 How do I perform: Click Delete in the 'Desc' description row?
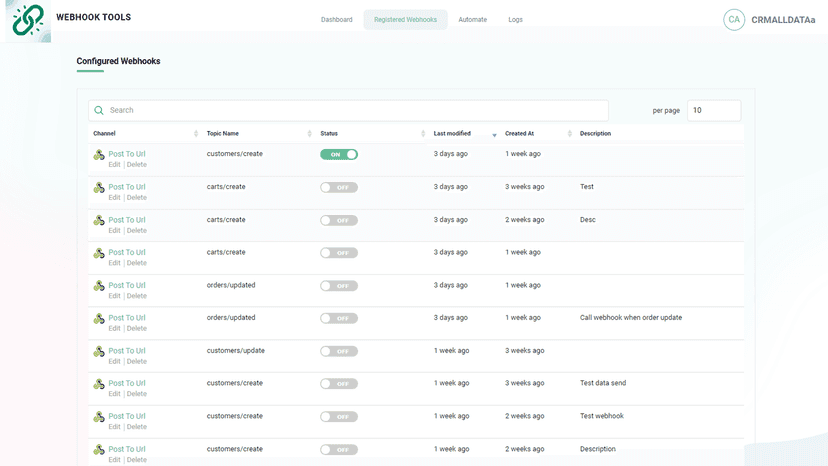137,231
